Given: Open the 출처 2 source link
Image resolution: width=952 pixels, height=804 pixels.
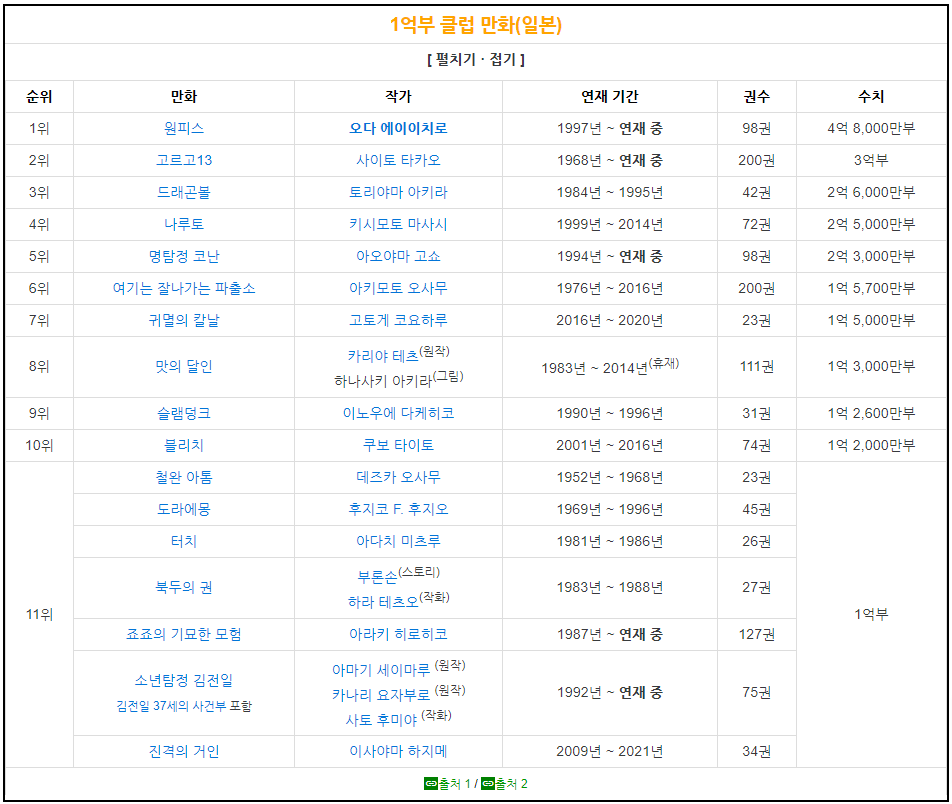Looking at the screenshot, I should point(512,784).
